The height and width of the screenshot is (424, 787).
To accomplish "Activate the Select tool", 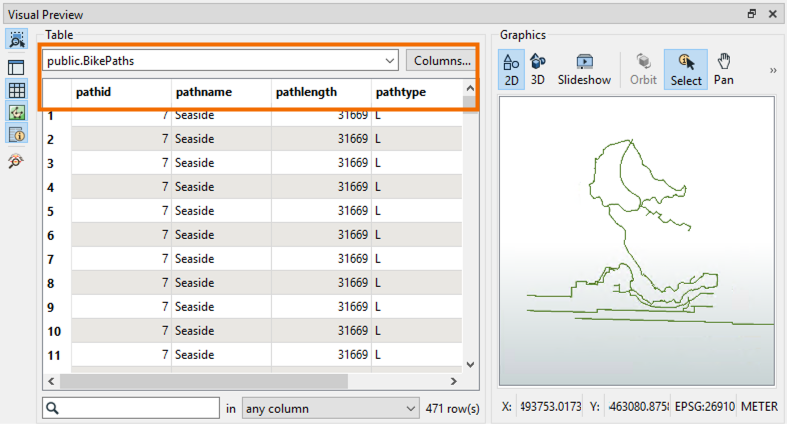I will (686, 70).
